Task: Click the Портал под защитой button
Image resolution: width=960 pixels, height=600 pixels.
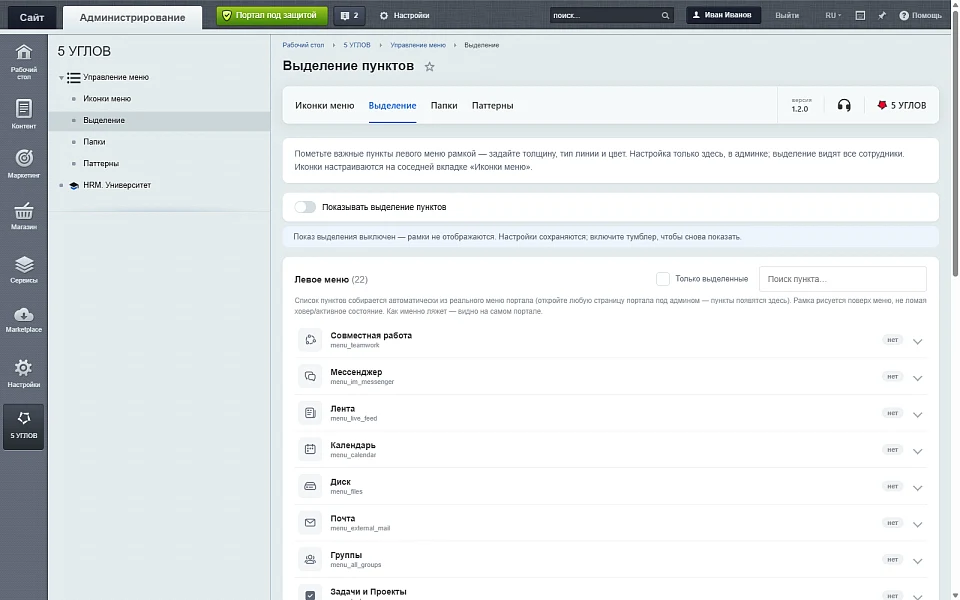Action: (272, 15)
